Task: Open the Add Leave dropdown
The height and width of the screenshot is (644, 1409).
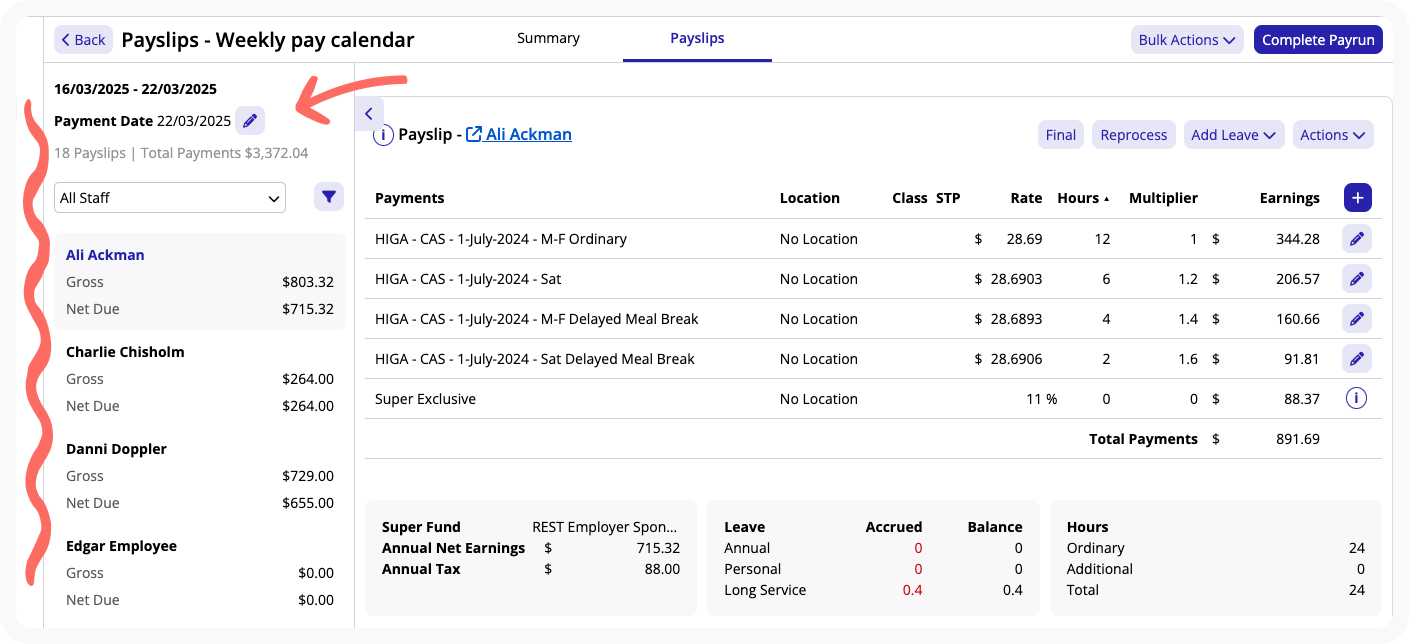Action: (1234, 135)
